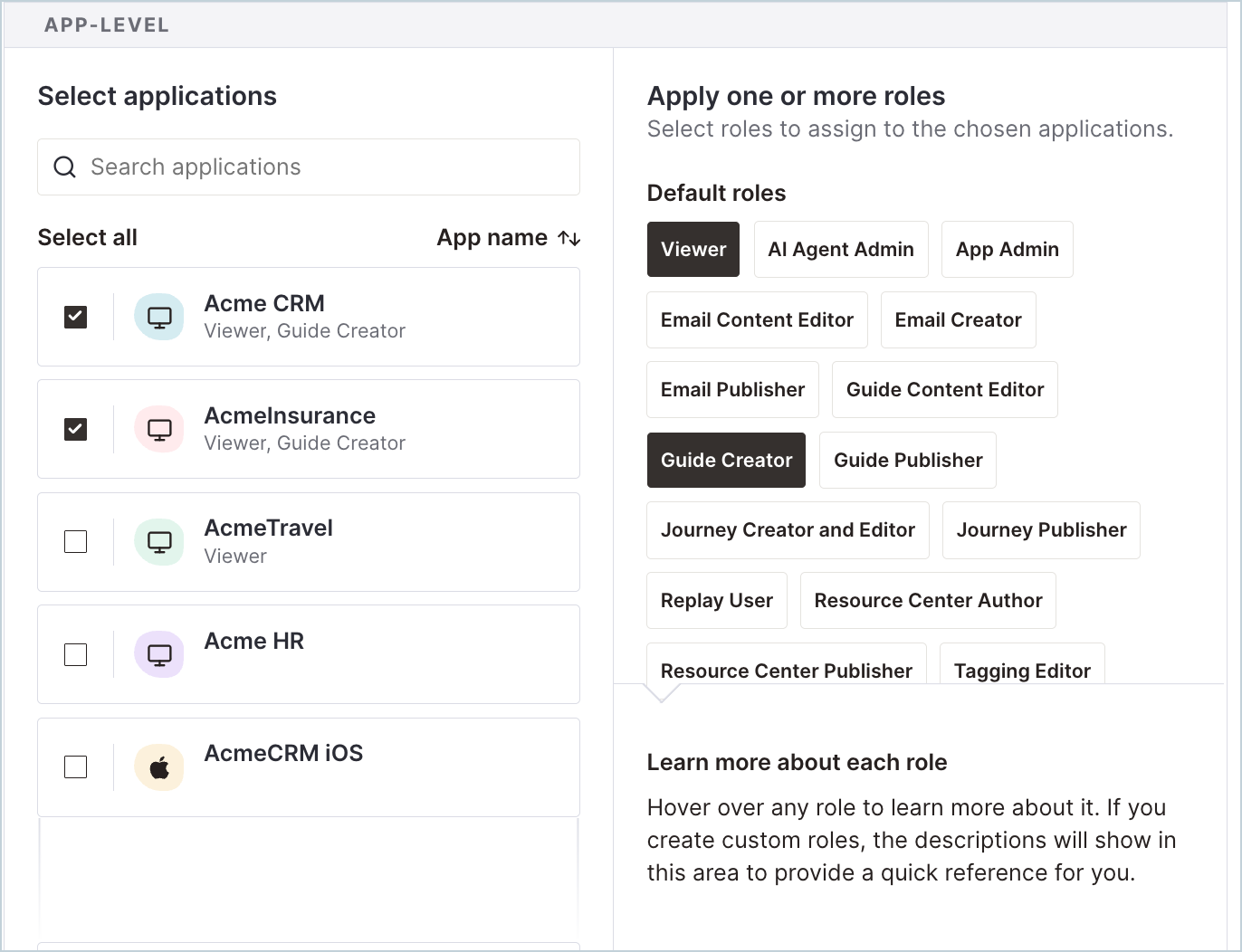
Task: Select the Replay User role
Action: coord(717,600)
